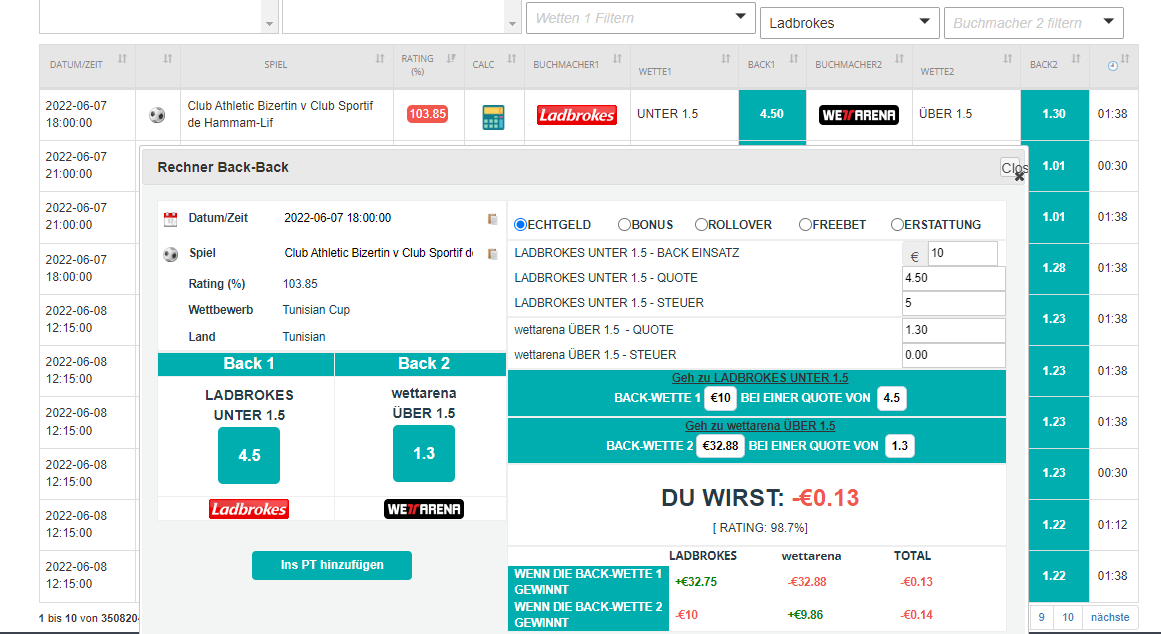Click the 4.50 BACK1 odds cell
1161x634 pixels.
pyautogui.click(x=772, y=114)
